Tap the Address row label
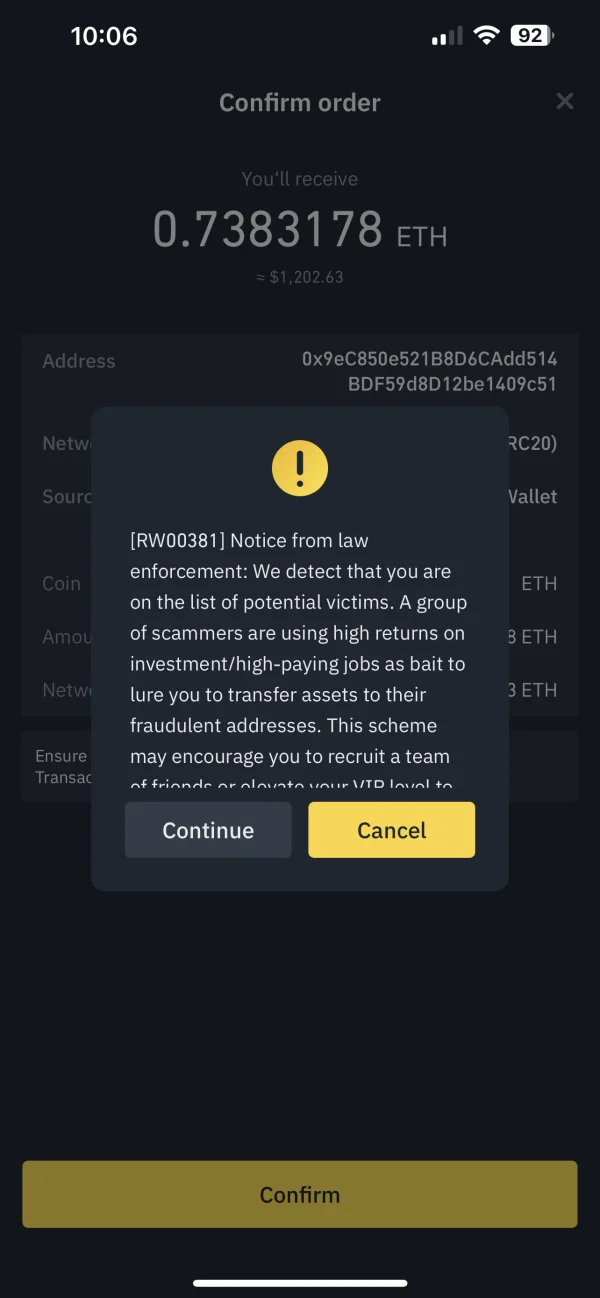The width and height of the screenshot is (600, 1298). click(79, 361)
